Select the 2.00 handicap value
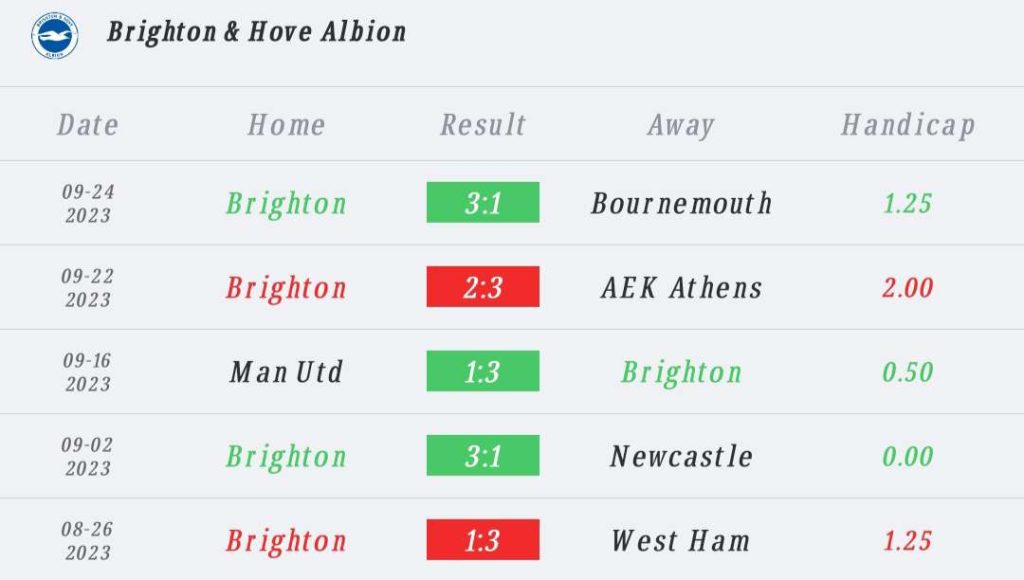The width and height of the screenshot is (1024, 580). [x=907, y=288]
